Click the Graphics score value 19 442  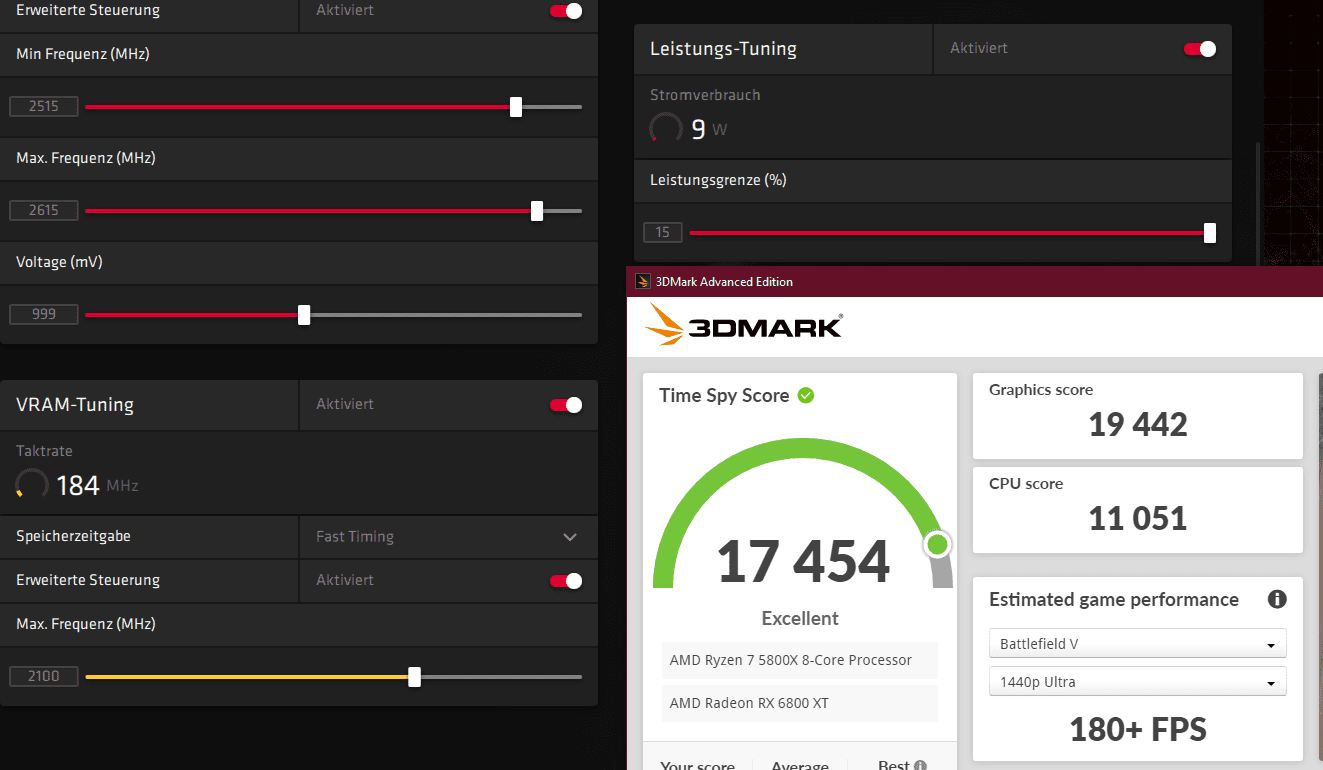(1138, 424)
